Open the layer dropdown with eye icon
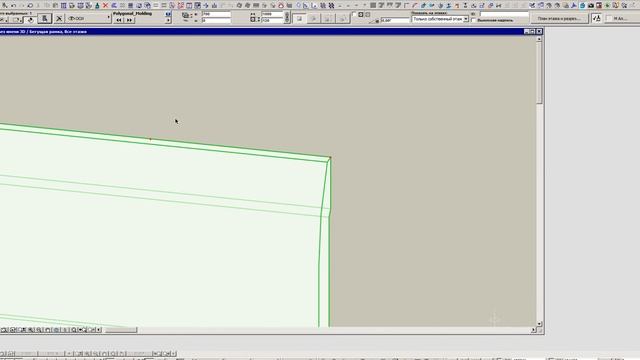This screenshot has width=640, height=360. coord(88,19)
